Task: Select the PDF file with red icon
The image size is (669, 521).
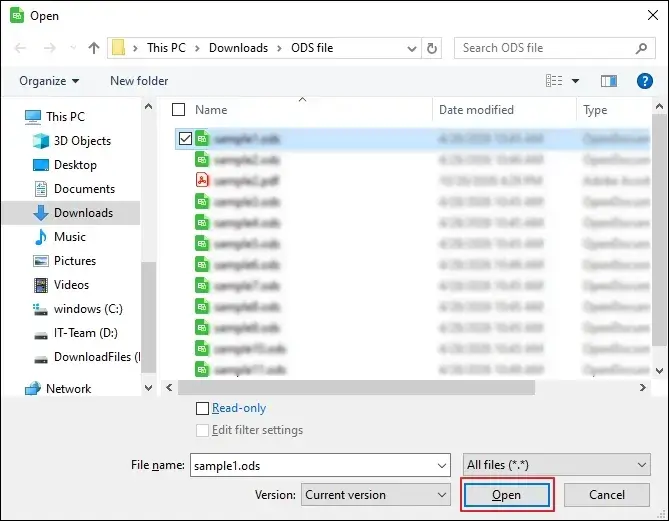Action: click(x=237, y=180)
